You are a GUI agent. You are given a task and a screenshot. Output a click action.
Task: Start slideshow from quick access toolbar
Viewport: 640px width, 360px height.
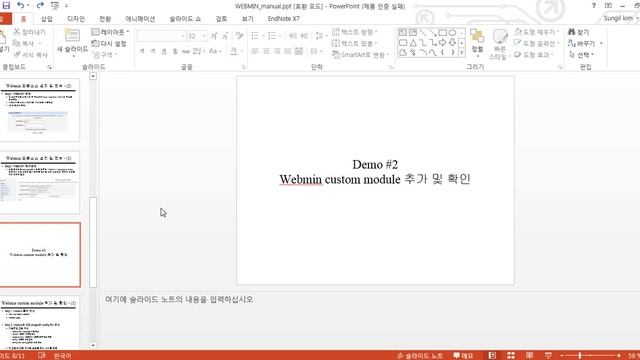[x=55, y=6]
